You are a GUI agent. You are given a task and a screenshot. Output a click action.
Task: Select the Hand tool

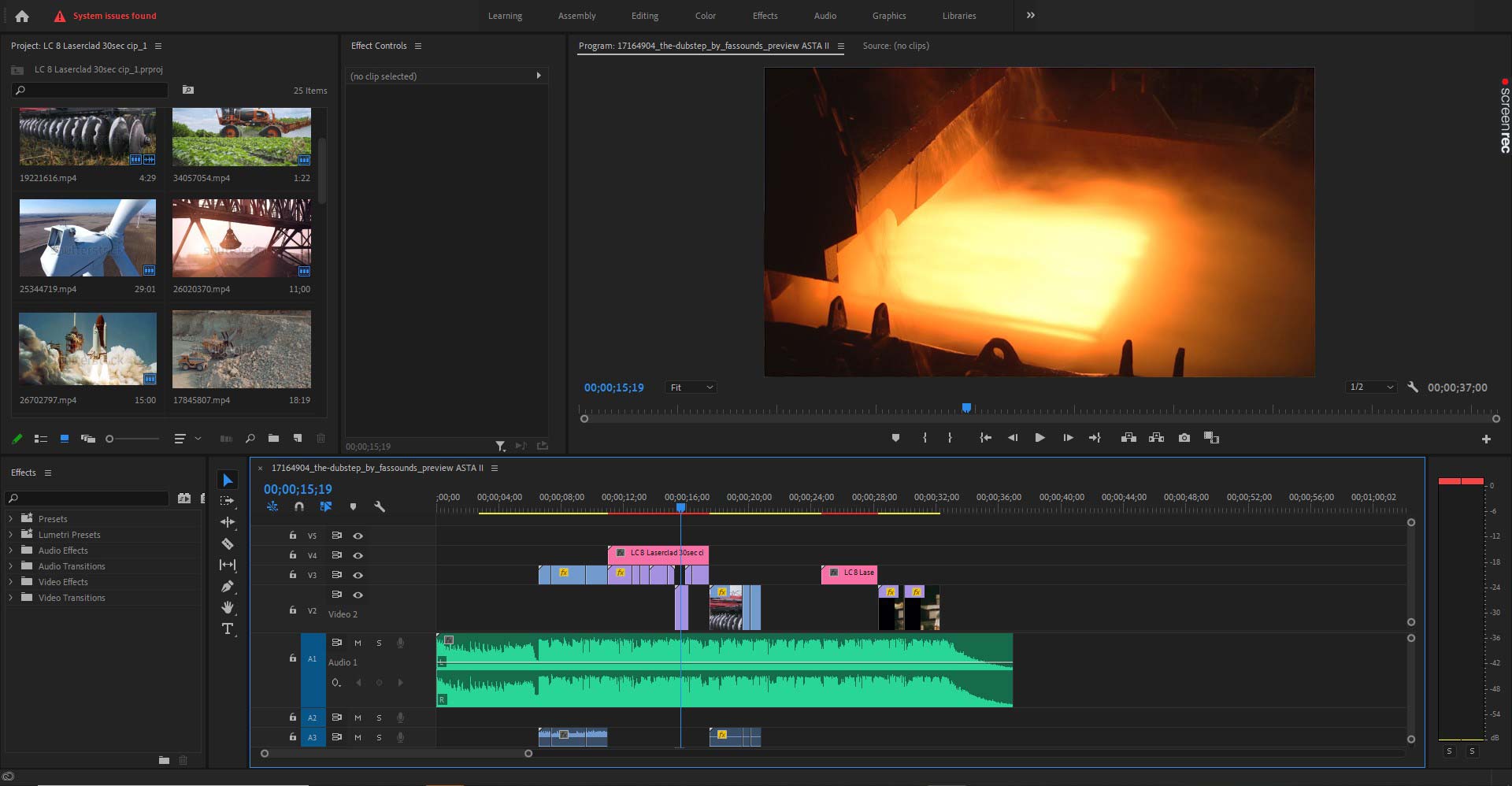coord(228,607)
